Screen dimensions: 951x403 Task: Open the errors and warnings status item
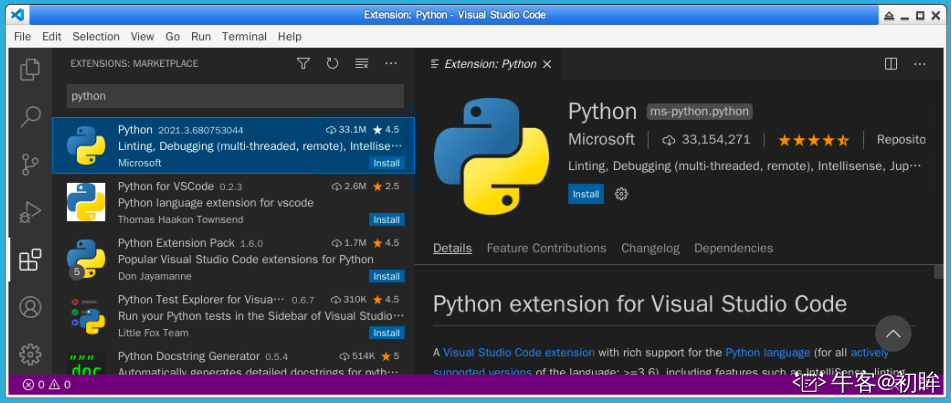[47, 384]
